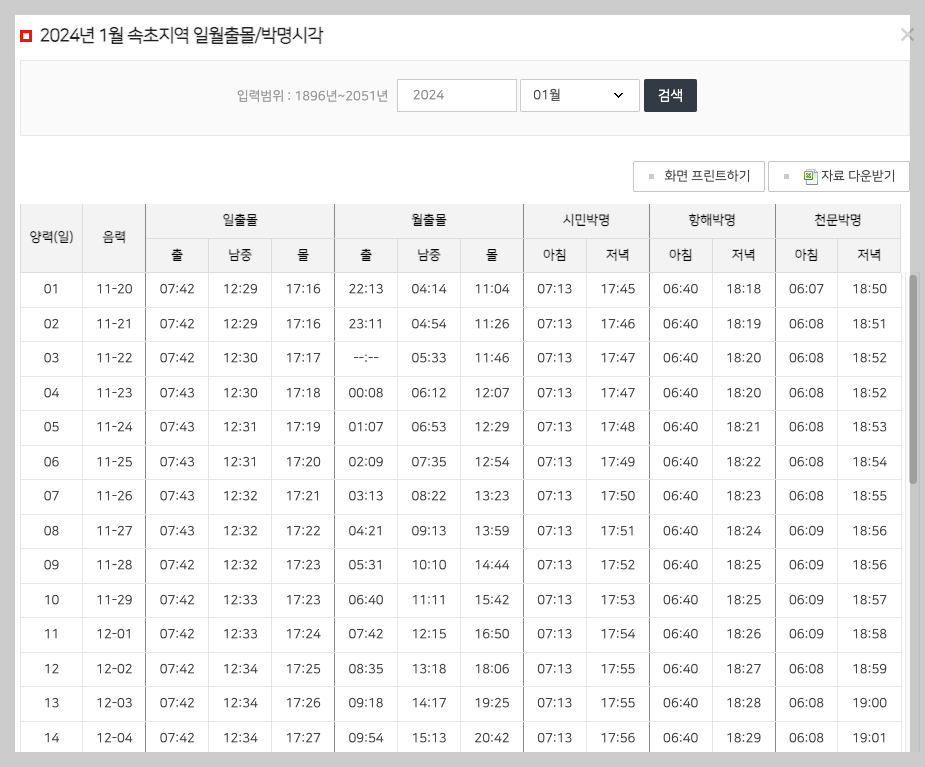This screenshot has height=767, width=925.
Task: Click the red square icon beside the popup title
Action: point(26,34)
